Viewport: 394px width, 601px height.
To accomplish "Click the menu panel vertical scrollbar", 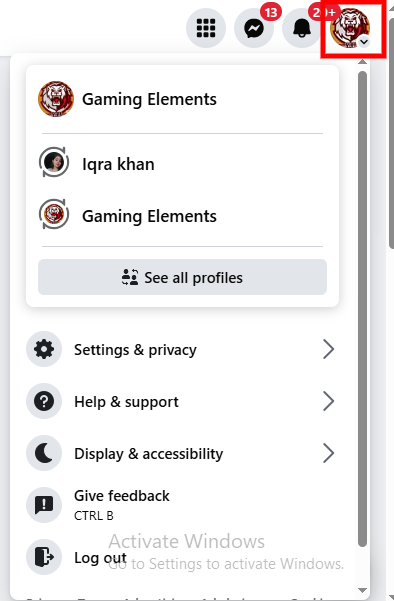I will (362, 308).
